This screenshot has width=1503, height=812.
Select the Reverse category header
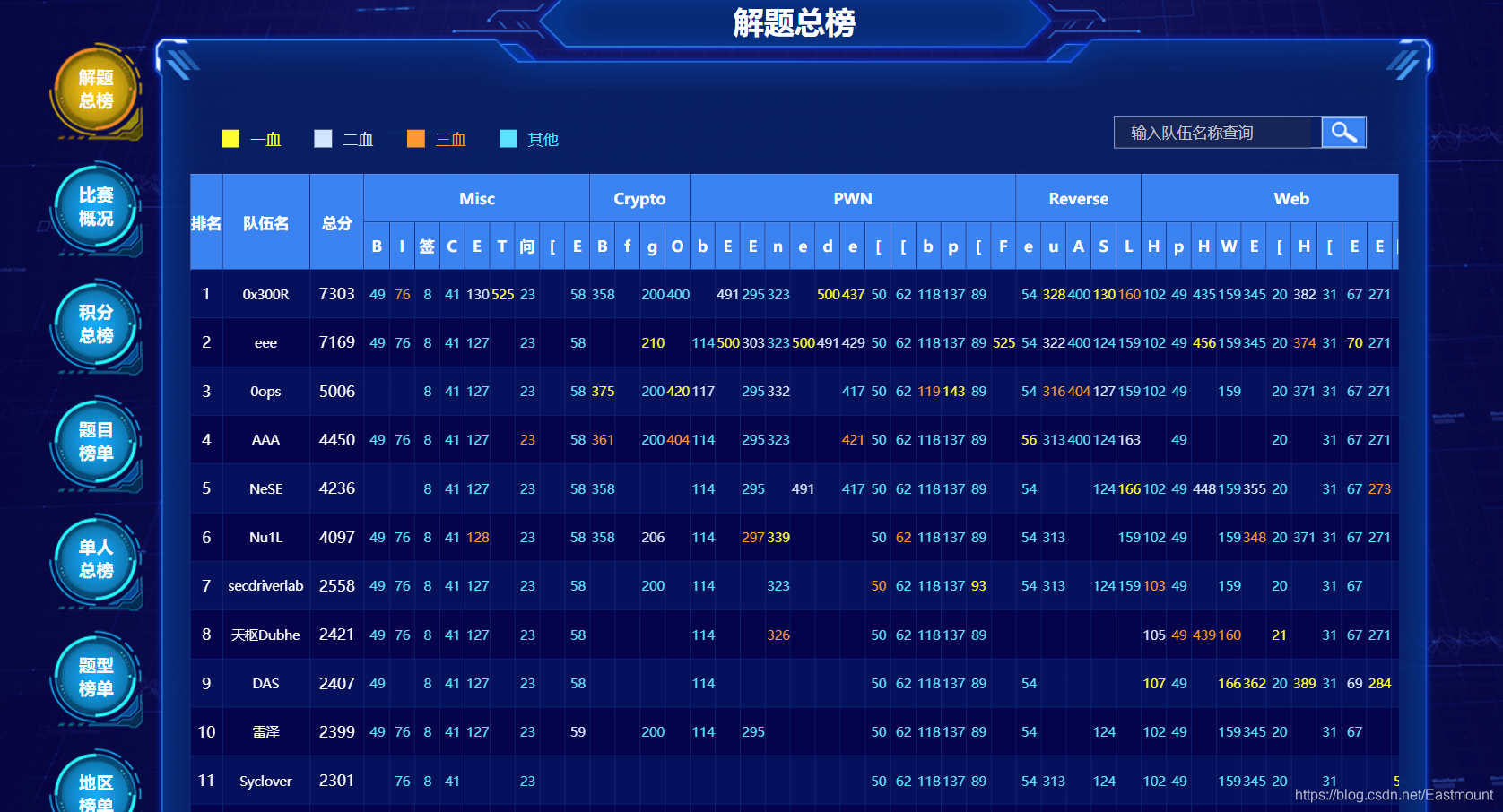(1079, 198)
